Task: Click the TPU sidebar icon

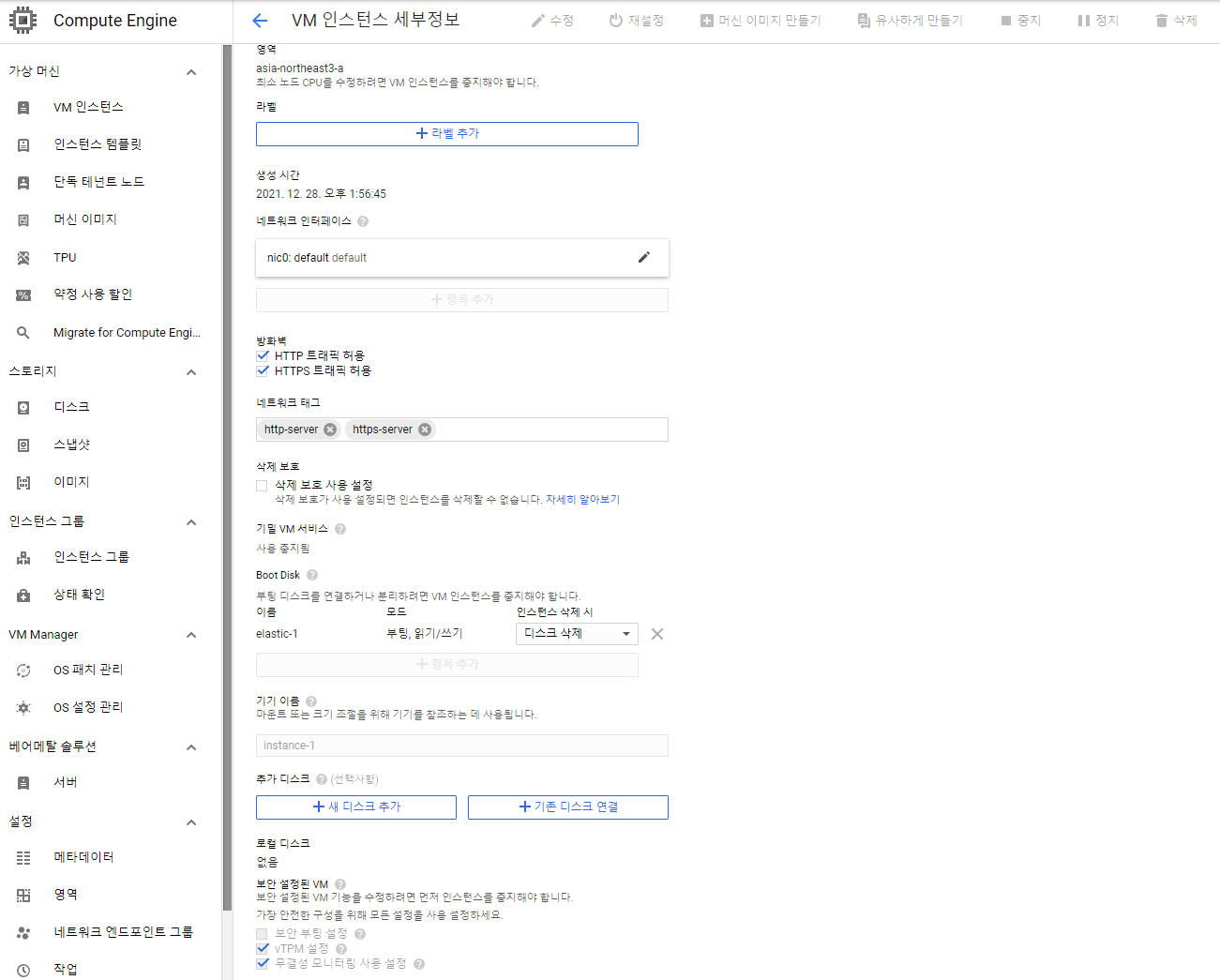Action: 23,258
